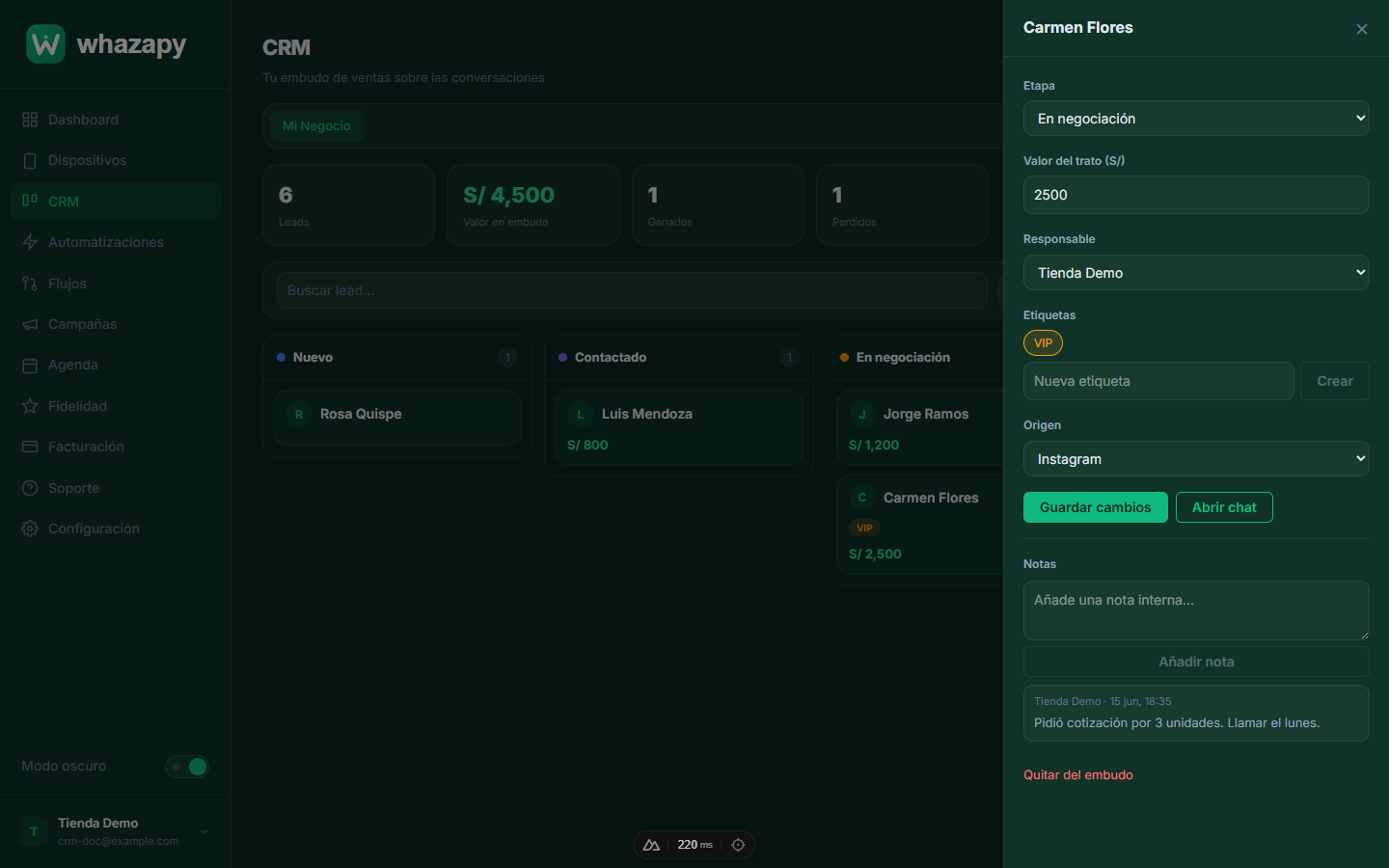Click the Fidelidad star icon
The width and height of the screenshot is (1389, 868).
[30, 406]
